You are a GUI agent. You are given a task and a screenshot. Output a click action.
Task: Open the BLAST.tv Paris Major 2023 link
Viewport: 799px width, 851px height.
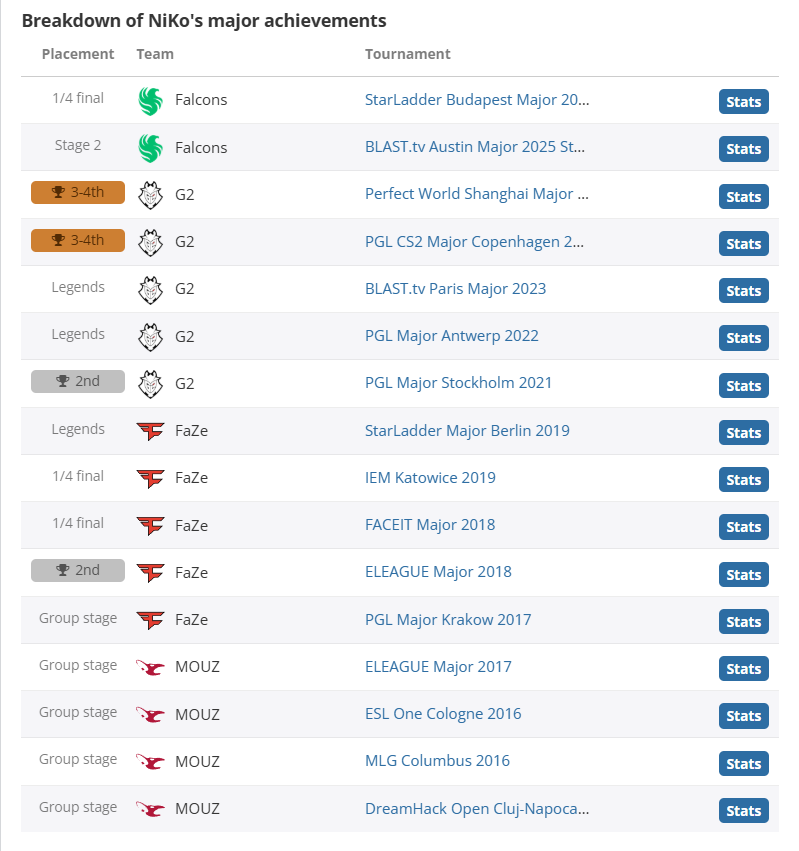(x=455, y=289)
